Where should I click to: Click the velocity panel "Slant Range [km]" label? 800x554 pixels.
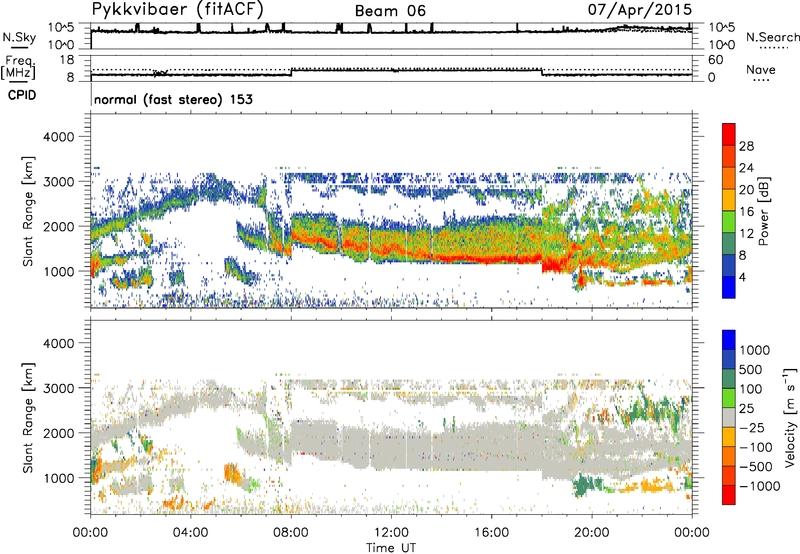(x=29, y=418)
